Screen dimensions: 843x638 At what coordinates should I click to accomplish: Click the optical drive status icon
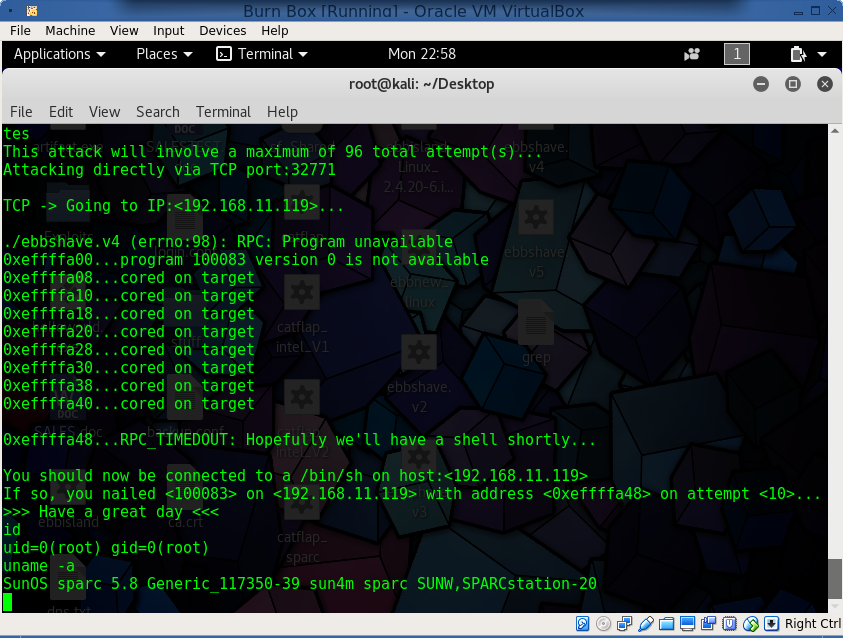click(603, 625)
